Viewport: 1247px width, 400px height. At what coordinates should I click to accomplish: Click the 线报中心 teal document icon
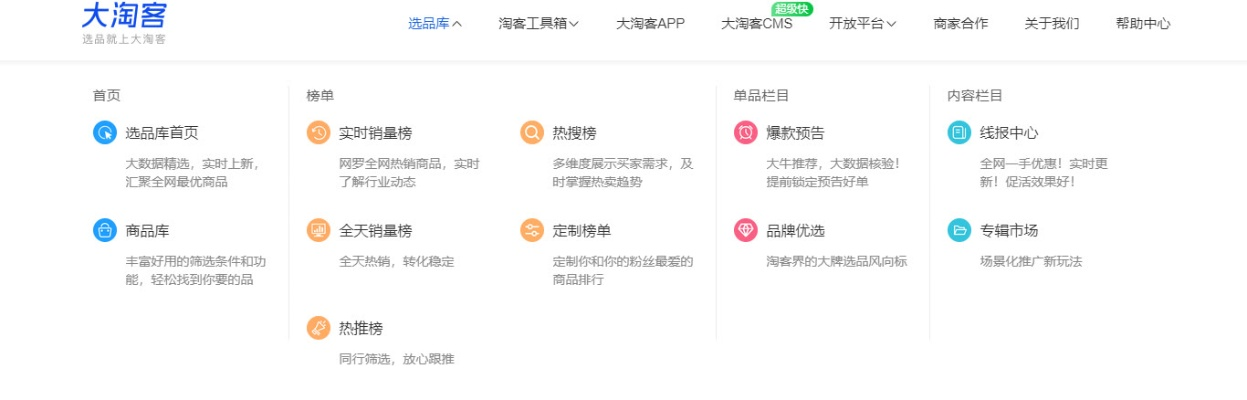[x=959, y=132]
